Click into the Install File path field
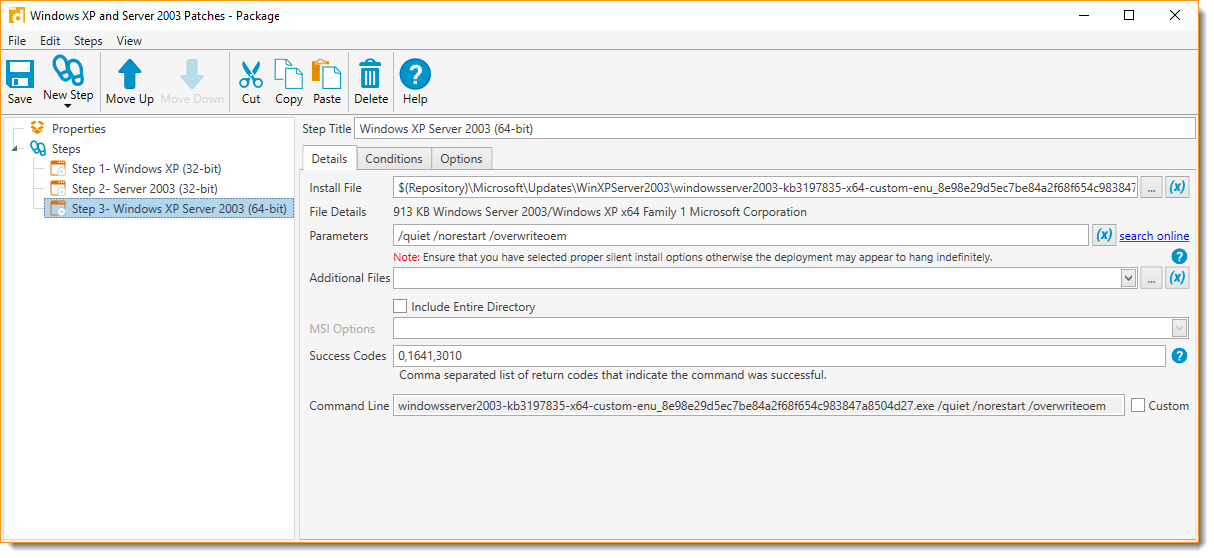 coord(765,187)
